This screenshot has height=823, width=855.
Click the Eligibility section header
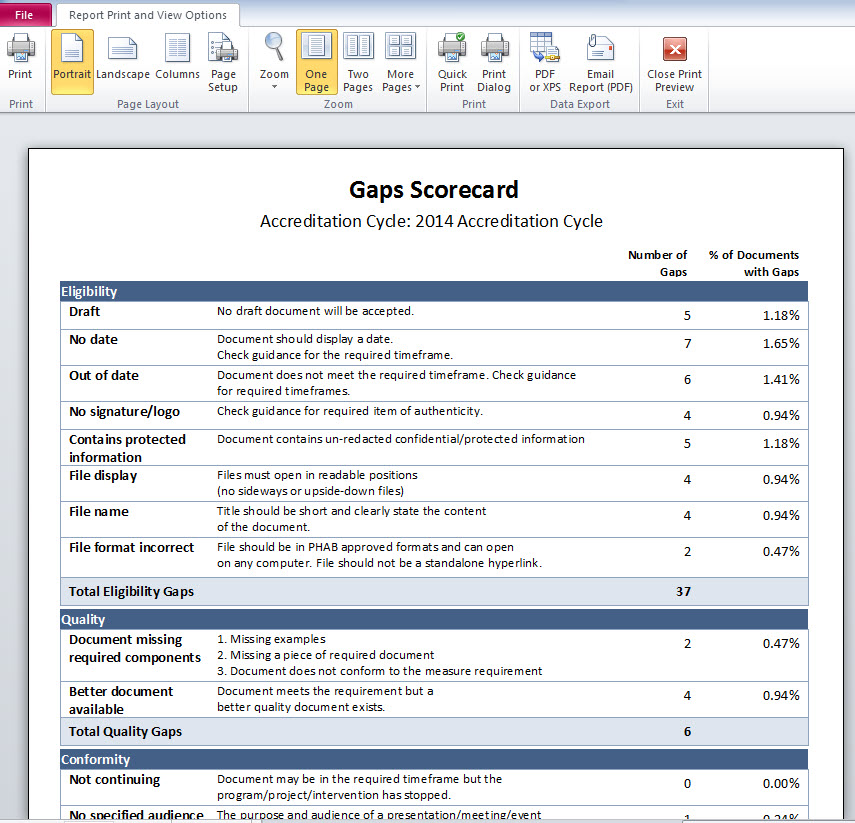tap(433, 291)
